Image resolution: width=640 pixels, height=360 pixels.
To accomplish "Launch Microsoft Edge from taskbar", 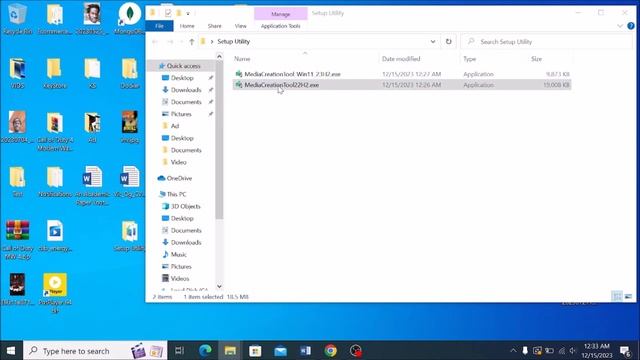I will [205, 351].
